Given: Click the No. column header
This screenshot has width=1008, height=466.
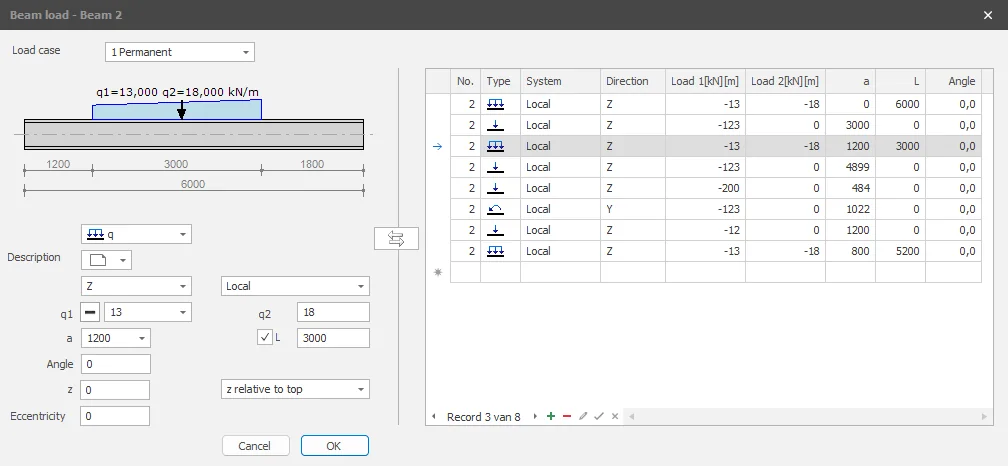Looking at the screenshot, I should (x=465, y=81).
